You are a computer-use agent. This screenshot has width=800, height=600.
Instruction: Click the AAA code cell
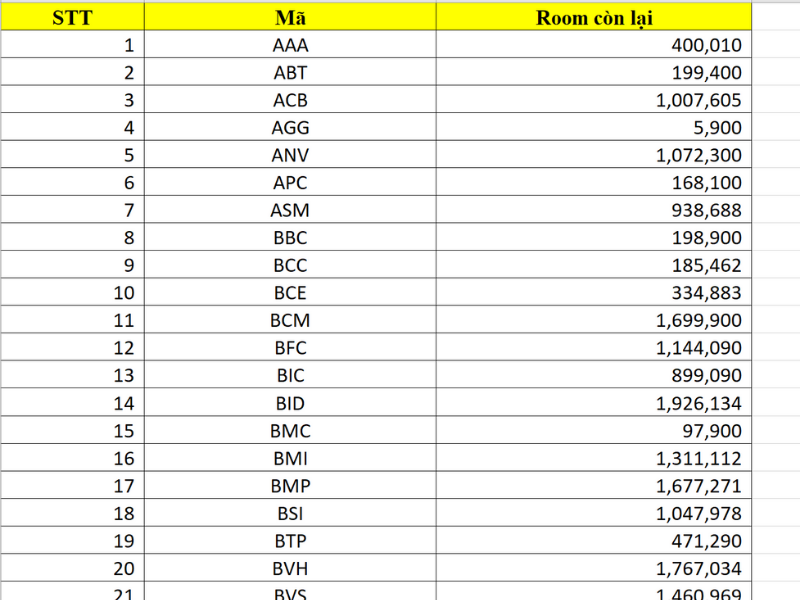pyautogui.click(x=290, y=45)
